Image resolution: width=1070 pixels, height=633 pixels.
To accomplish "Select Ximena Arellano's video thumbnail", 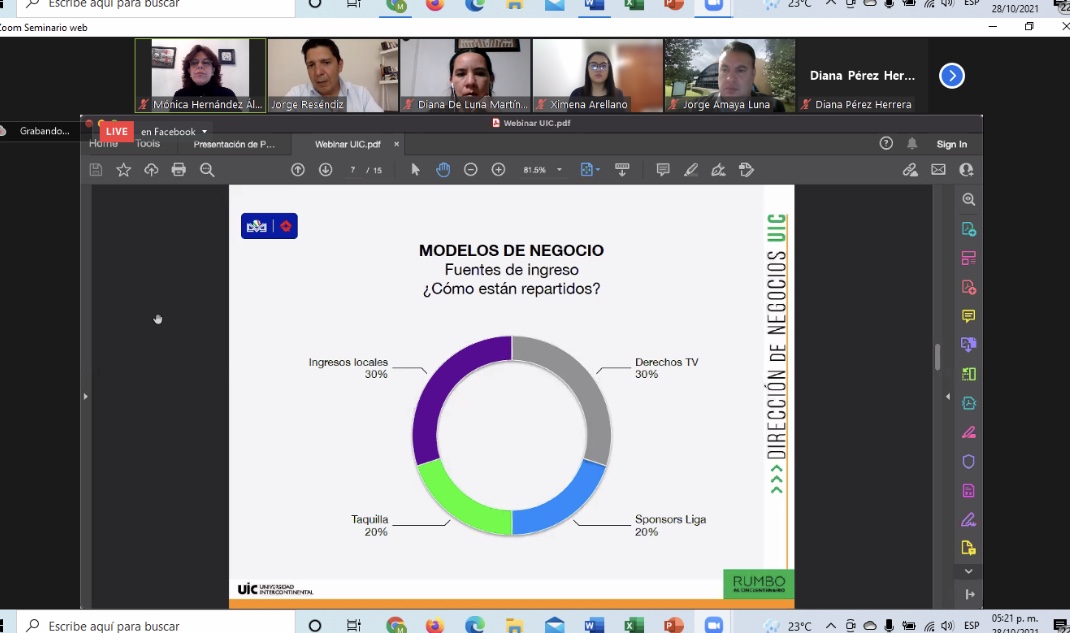I will (x=598, y=75).
